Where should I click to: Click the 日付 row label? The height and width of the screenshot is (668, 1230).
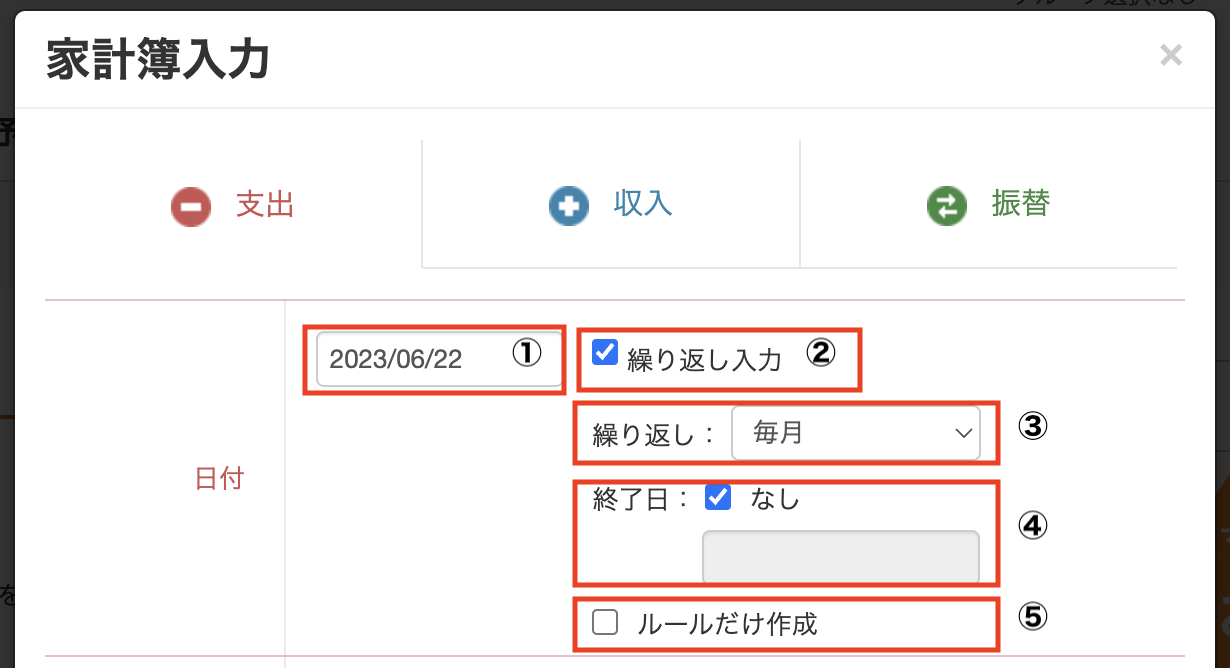[x=219, y=478]
